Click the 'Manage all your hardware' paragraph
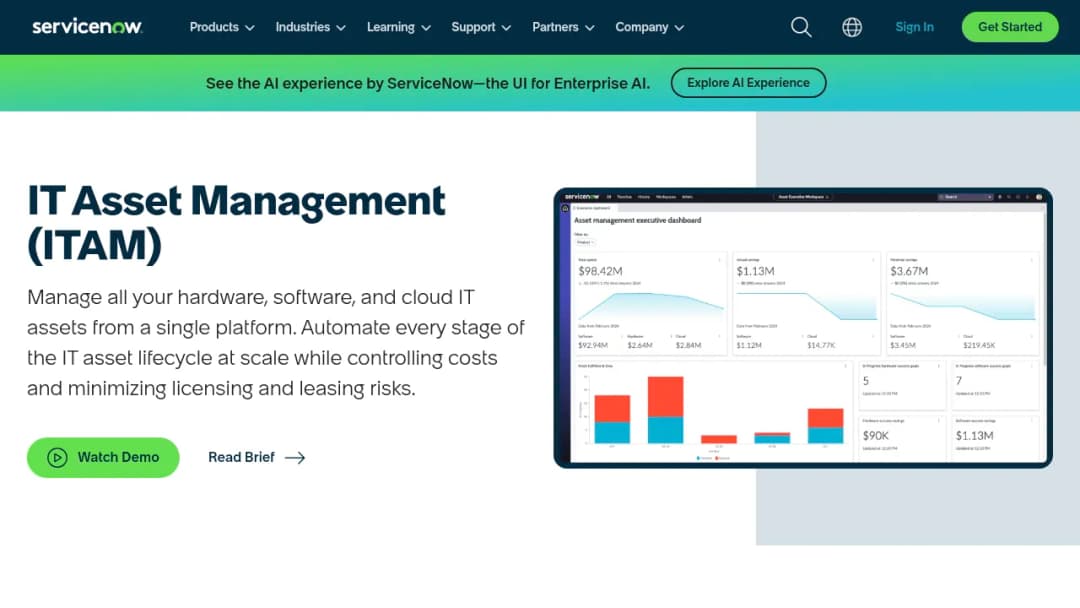Viewport: 1080px width, 608px height. [x=276, y=343]
